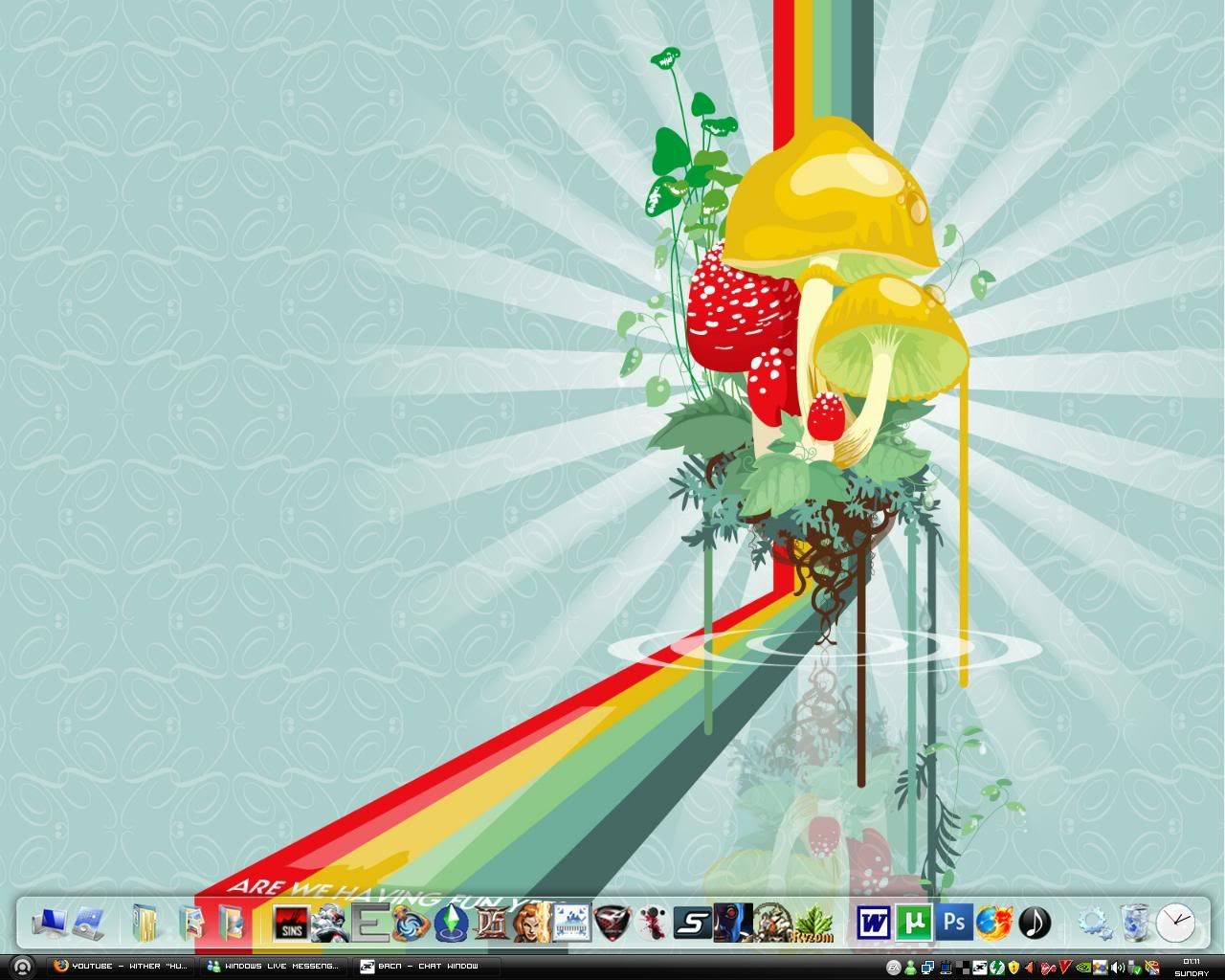Viewport: 1225px width, 980px height.
Task: Launch Ryzom game from the dock
Action: coord(813,924)
